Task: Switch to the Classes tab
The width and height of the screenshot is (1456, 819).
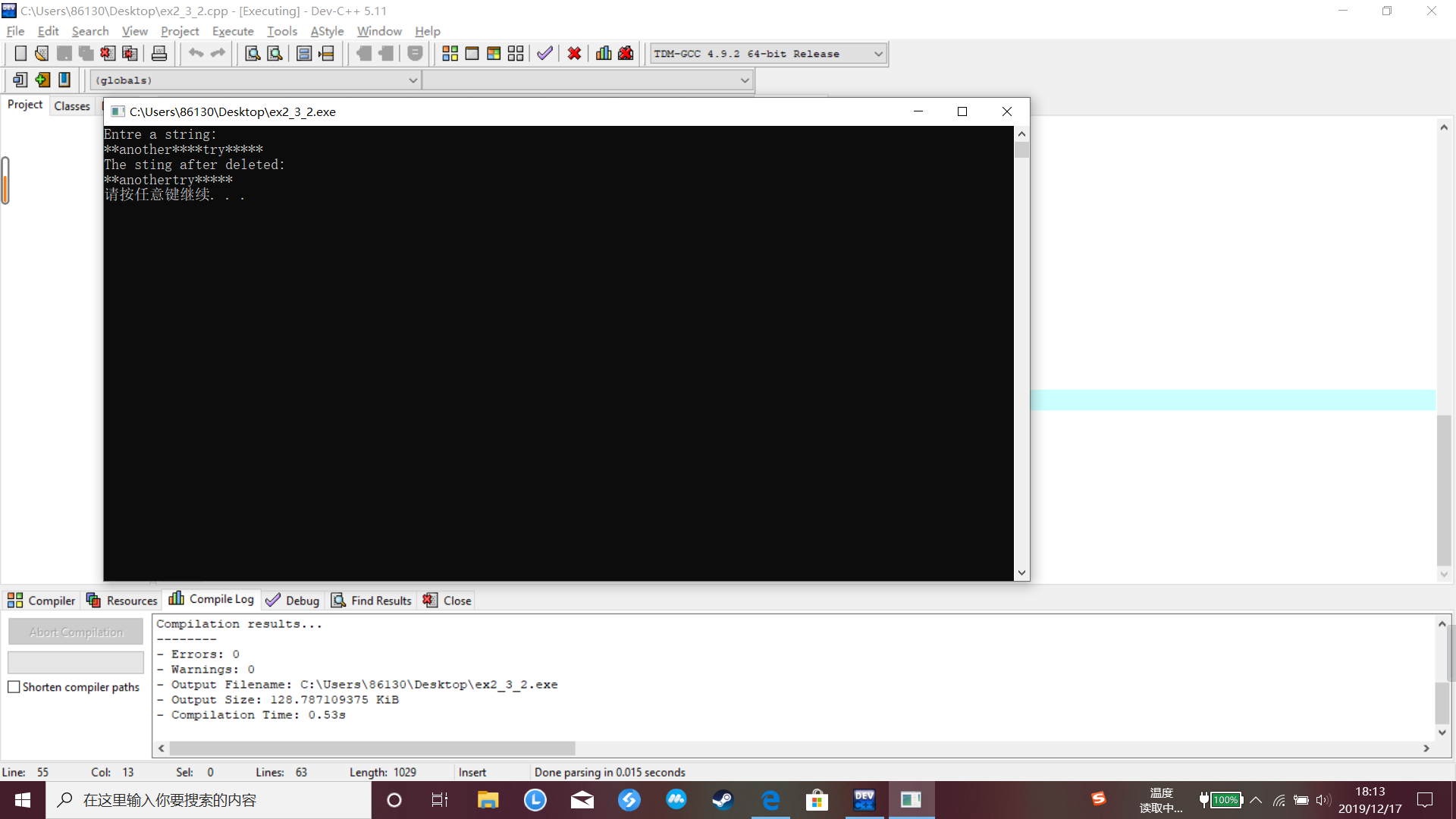Action: pos(72,106)
